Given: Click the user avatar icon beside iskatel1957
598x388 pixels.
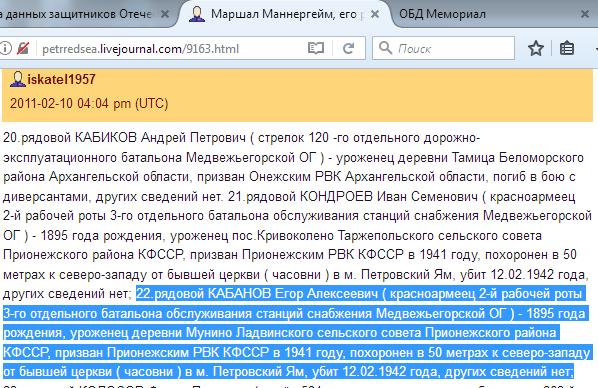Looking at the screenshot, I should tap(17, 79).
